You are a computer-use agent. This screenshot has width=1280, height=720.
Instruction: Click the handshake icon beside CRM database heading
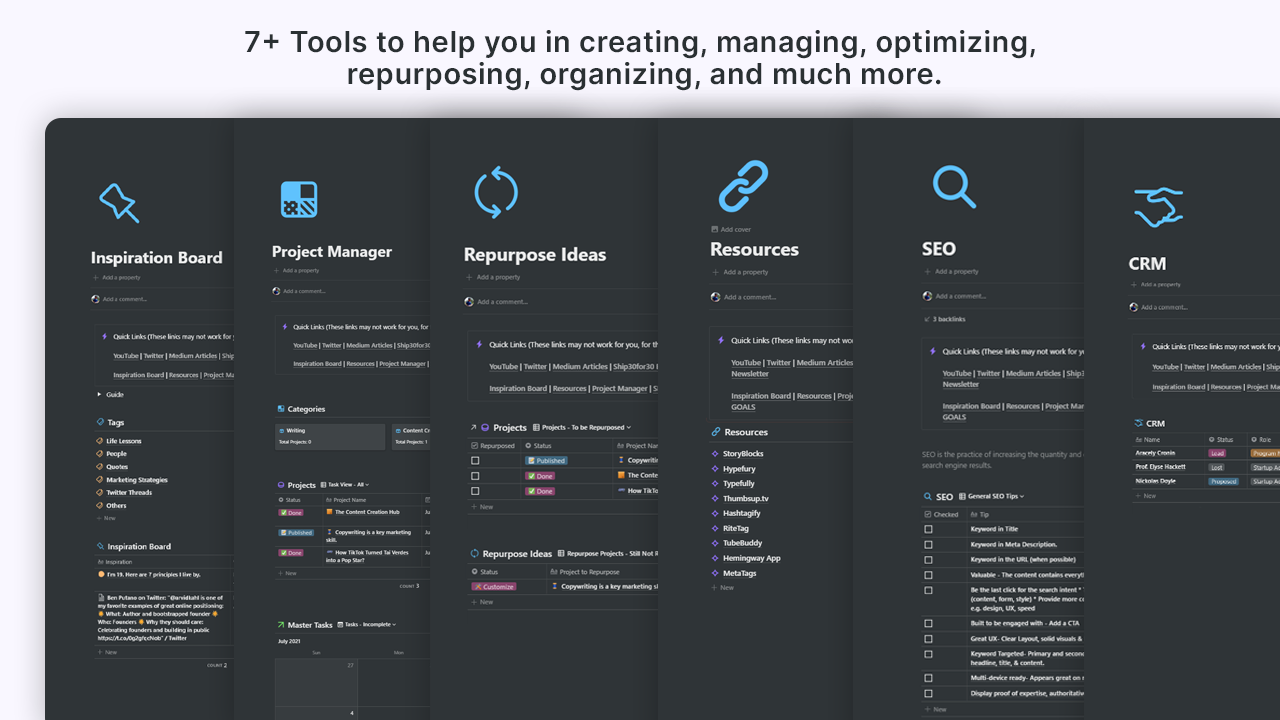tap(1139, 423)
